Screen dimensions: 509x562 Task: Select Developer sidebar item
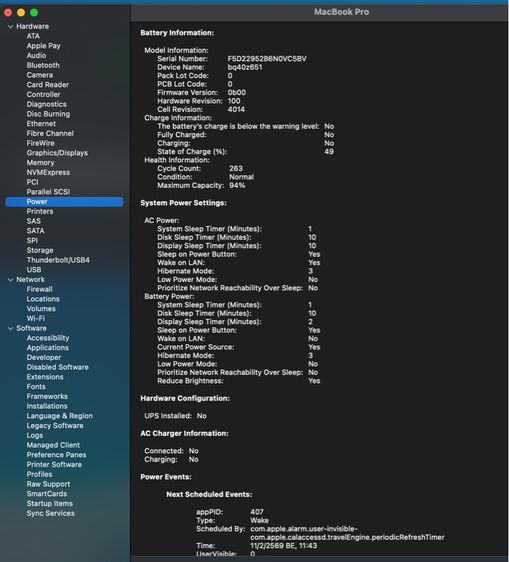point(44,357)
